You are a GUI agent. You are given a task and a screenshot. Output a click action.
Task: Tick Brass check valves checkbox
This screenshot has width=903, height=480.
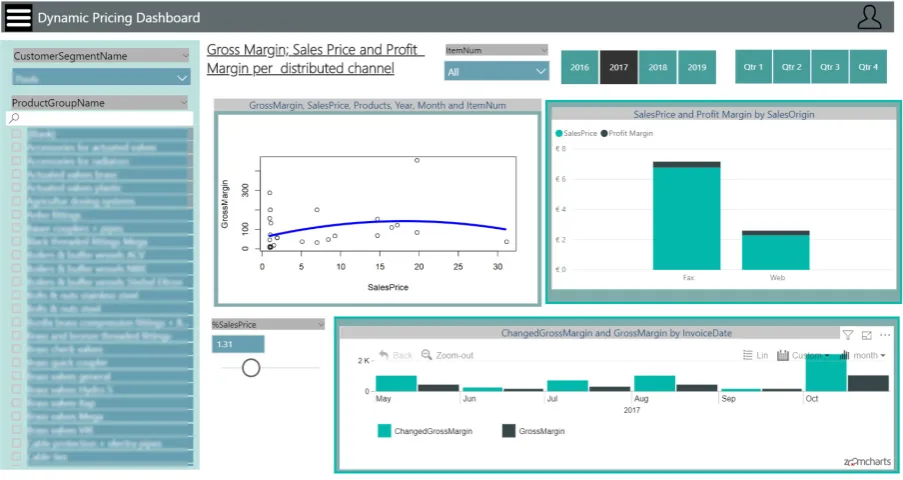tap(16, 349)
